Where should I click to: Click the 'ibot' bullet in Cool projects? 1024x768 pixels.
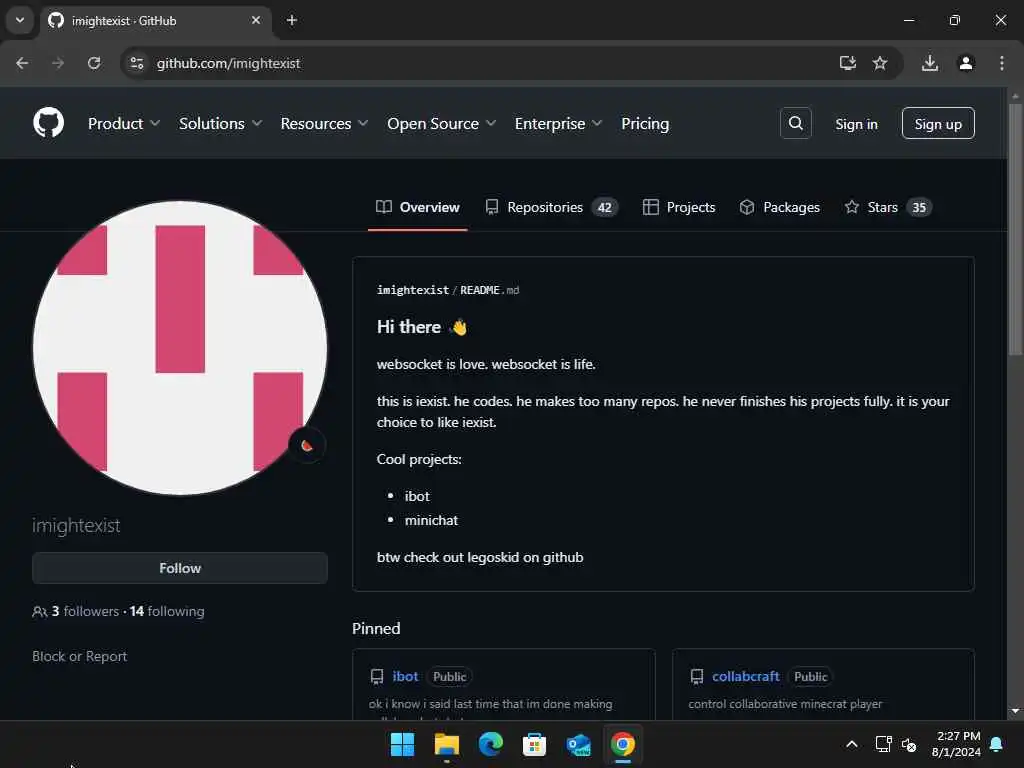[x=417, y=496]
